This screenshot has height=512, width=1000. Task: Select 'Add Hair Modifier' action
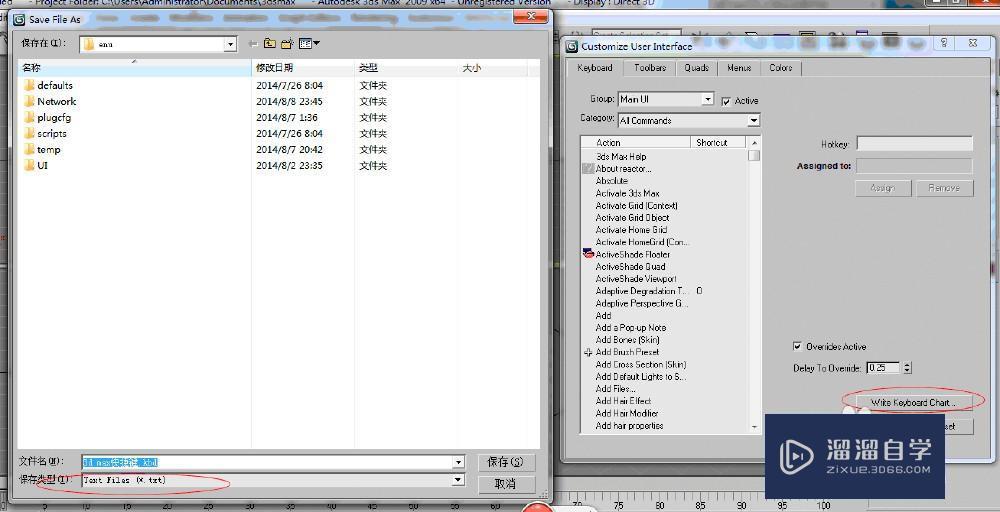627,413
